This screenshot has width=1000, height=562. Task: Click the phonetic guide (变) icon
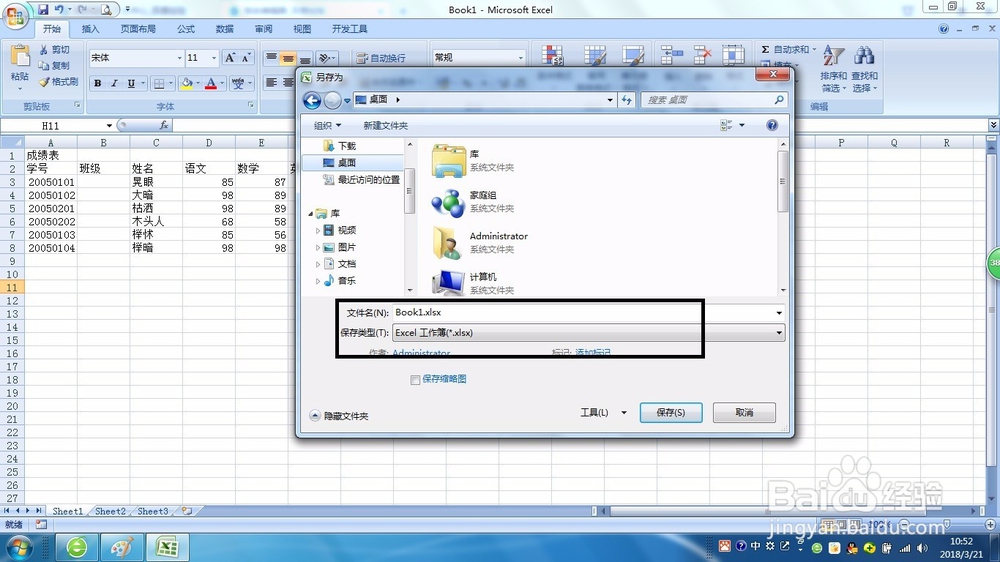click(238, 83)
